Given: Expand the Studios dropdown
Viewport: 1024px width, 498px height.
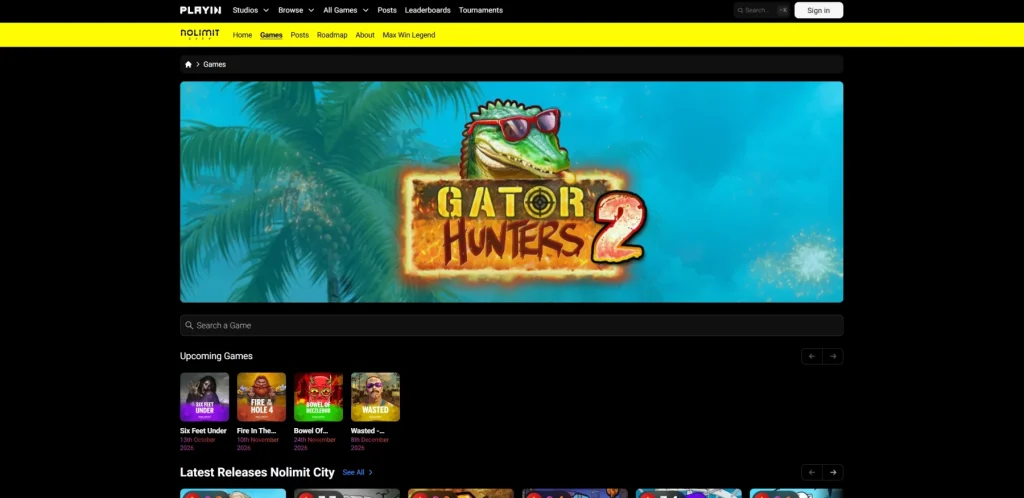Looking at the screenshot, I should pos(251,10).
